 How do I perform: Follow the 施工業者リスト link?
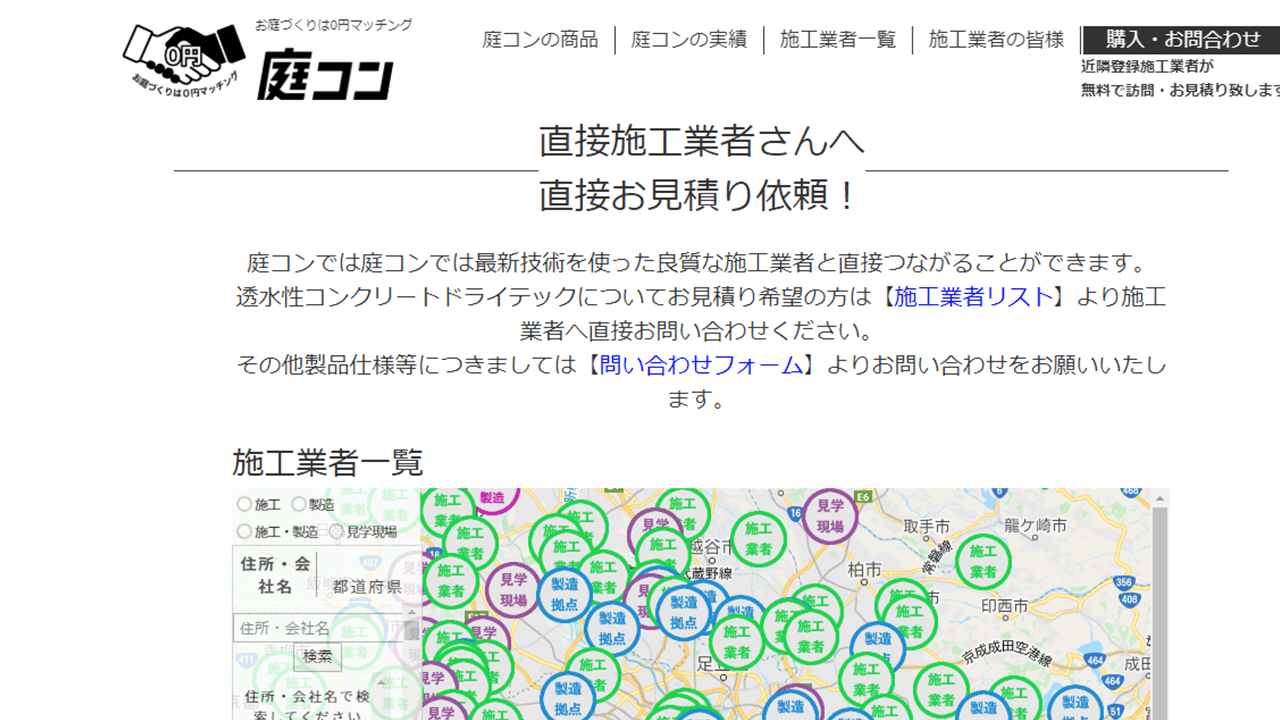(x=973, y=297)
